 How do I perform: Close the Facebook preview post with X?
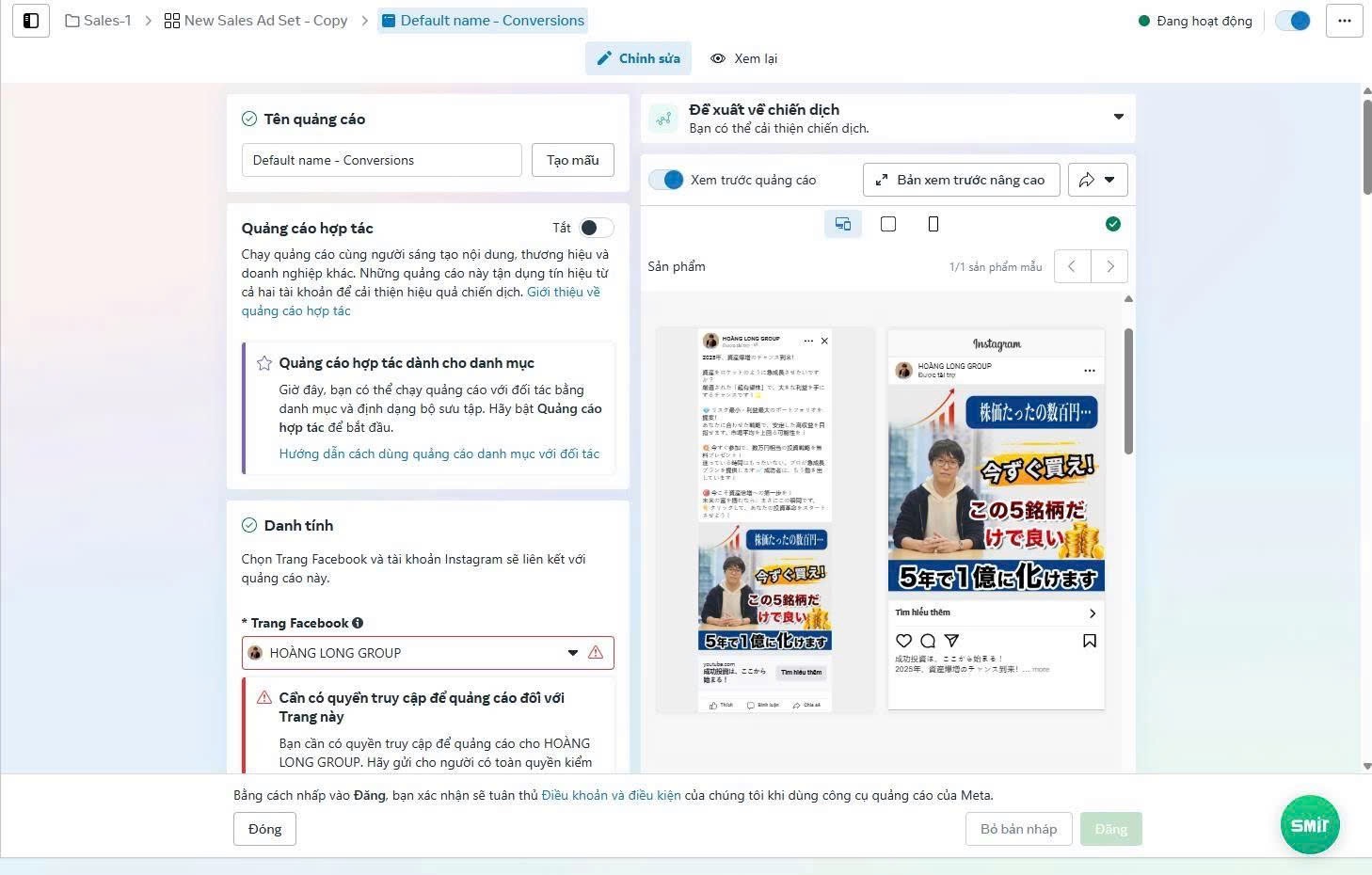(824, 341)
